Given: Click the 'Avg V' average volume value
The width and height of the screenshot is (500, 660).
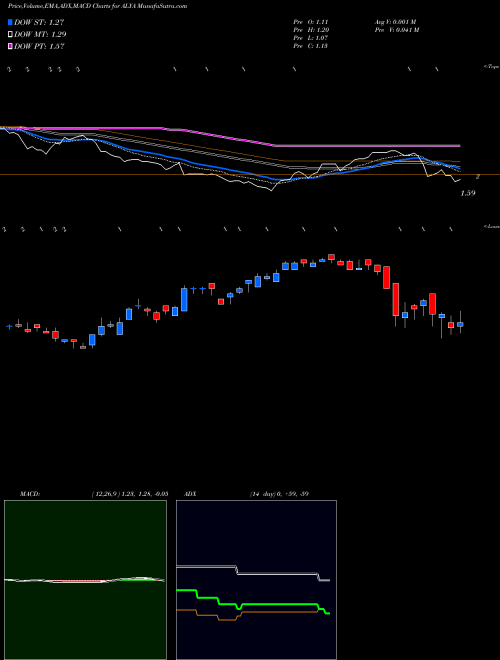Looking at the screenshot, I should click(394, 21).
